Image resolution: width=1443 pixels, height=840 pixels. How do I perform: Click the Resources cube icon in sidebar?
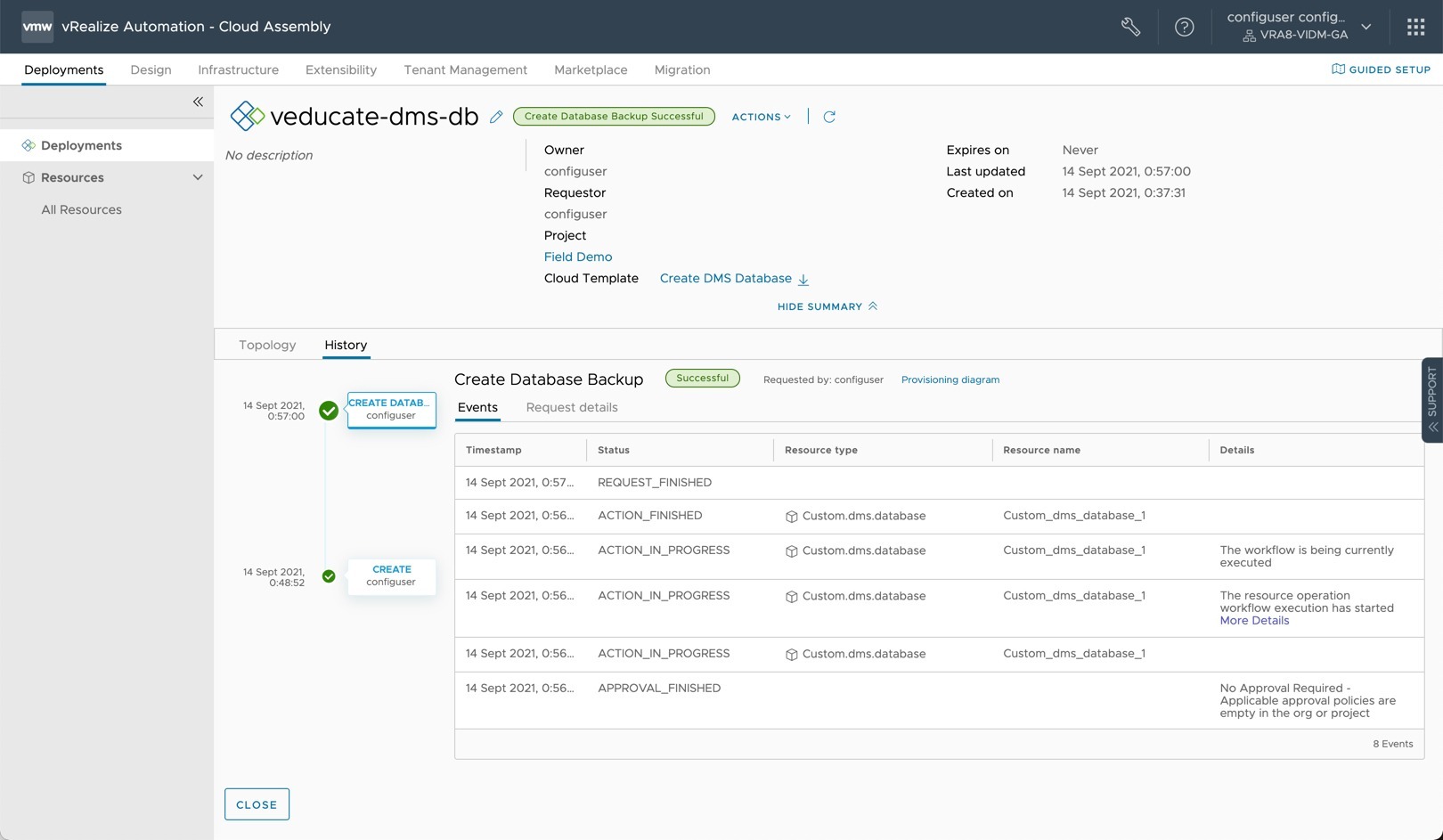point(29,177)
